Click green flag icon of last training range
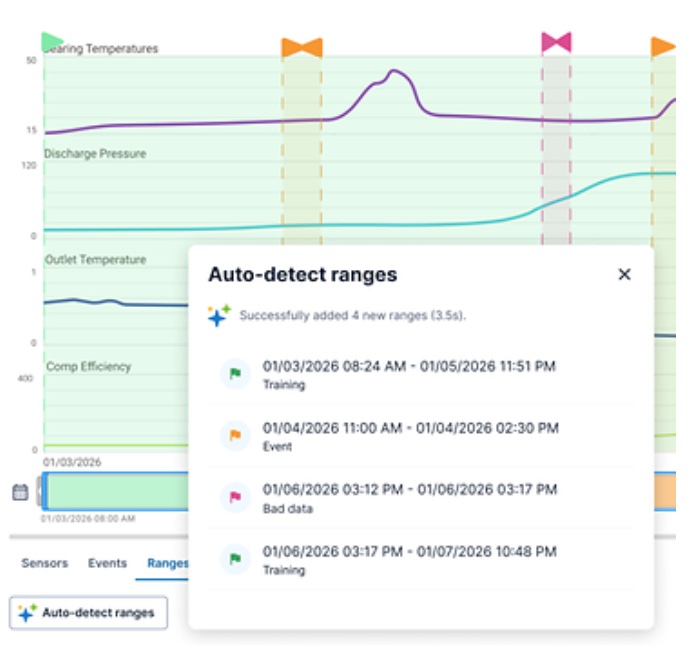698x650 pixels. coord(235,559)
